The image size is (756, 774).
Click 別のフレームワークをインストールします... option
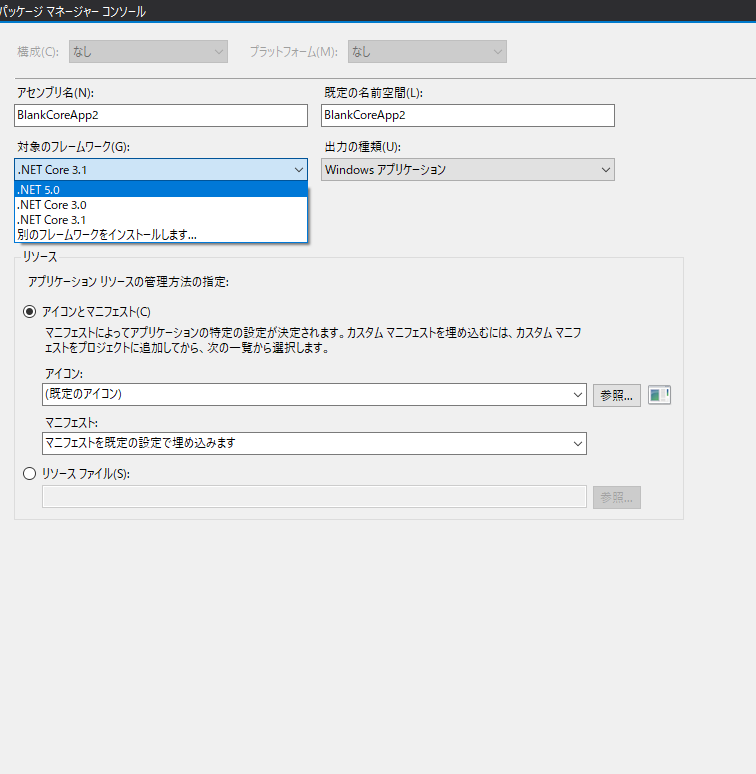[161, 234]
